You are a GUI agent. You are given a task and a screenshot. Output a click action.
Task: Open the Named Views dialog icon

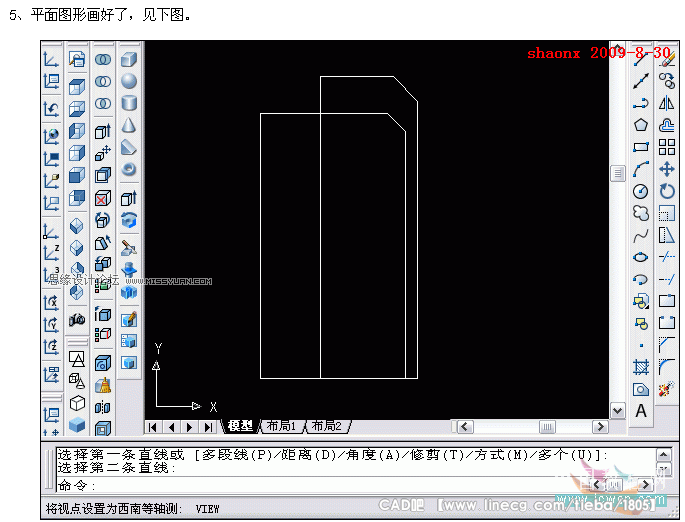tap(77, 59)
